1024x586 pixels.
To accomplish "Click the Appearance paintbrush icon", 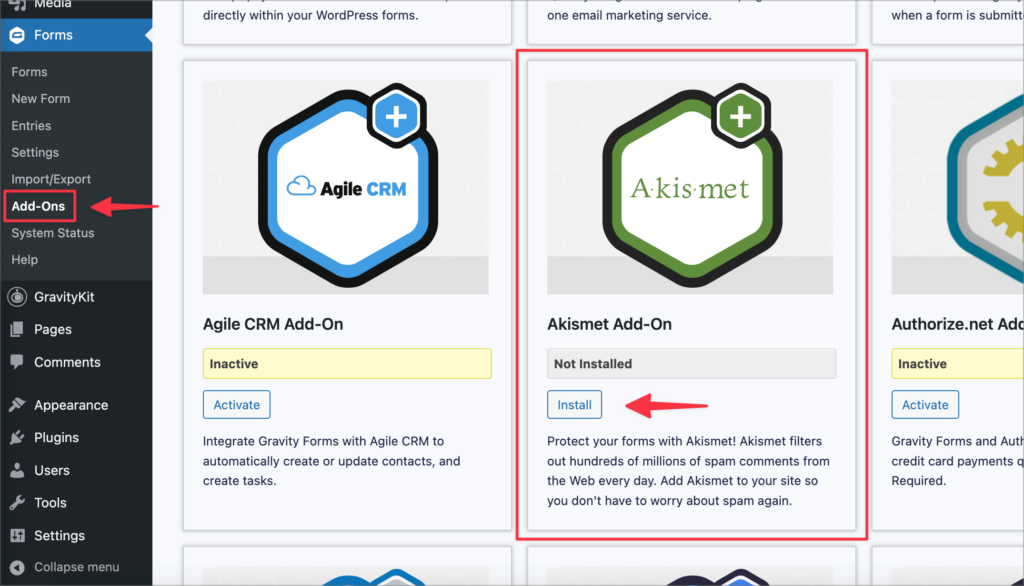I will coord(17,405).
